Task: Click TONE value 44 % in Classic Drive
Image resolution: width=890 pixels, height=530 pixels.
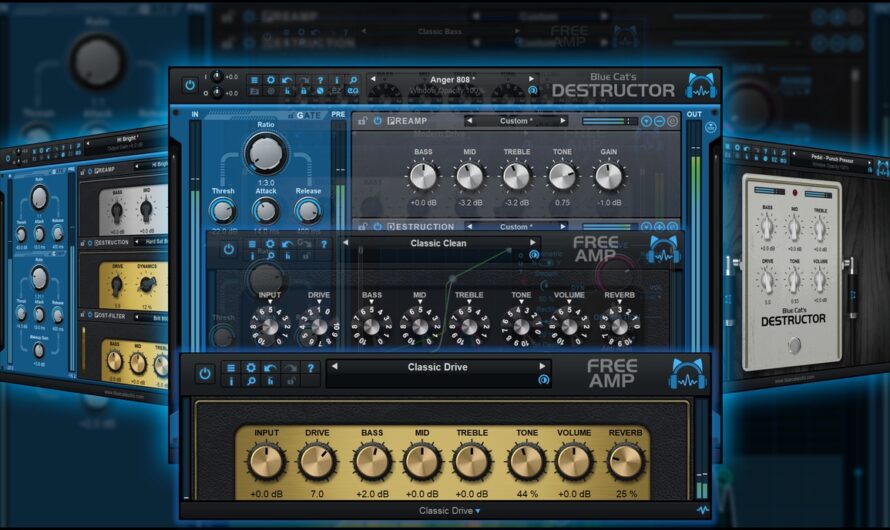Action: tap(527, 494)
